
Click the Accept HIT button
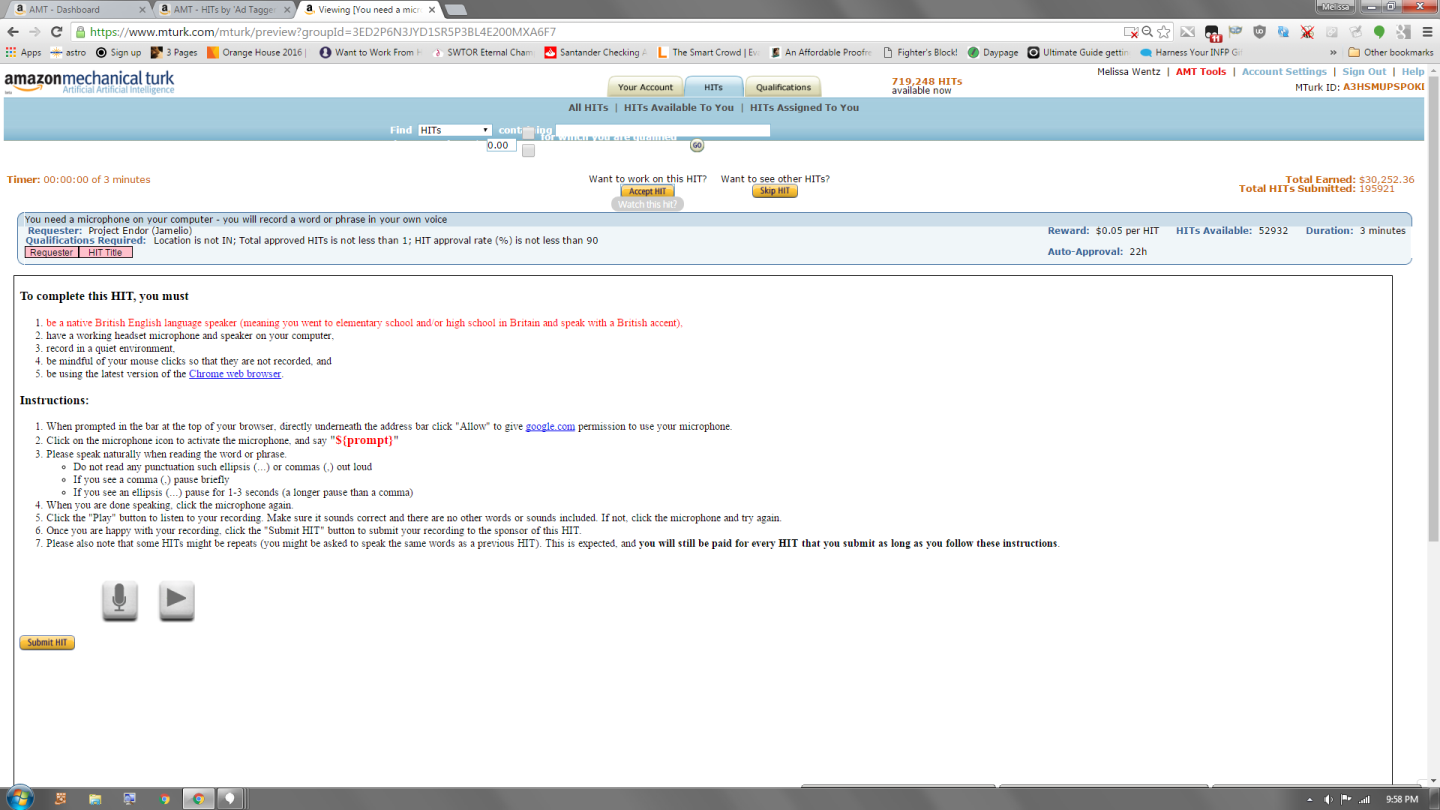coord(647,191)
